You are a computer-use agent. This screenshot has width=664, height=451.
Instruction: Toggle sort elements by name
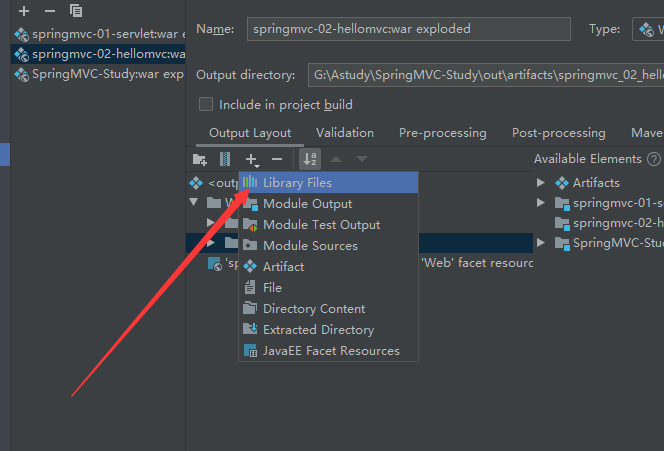[x=310, y=159]
